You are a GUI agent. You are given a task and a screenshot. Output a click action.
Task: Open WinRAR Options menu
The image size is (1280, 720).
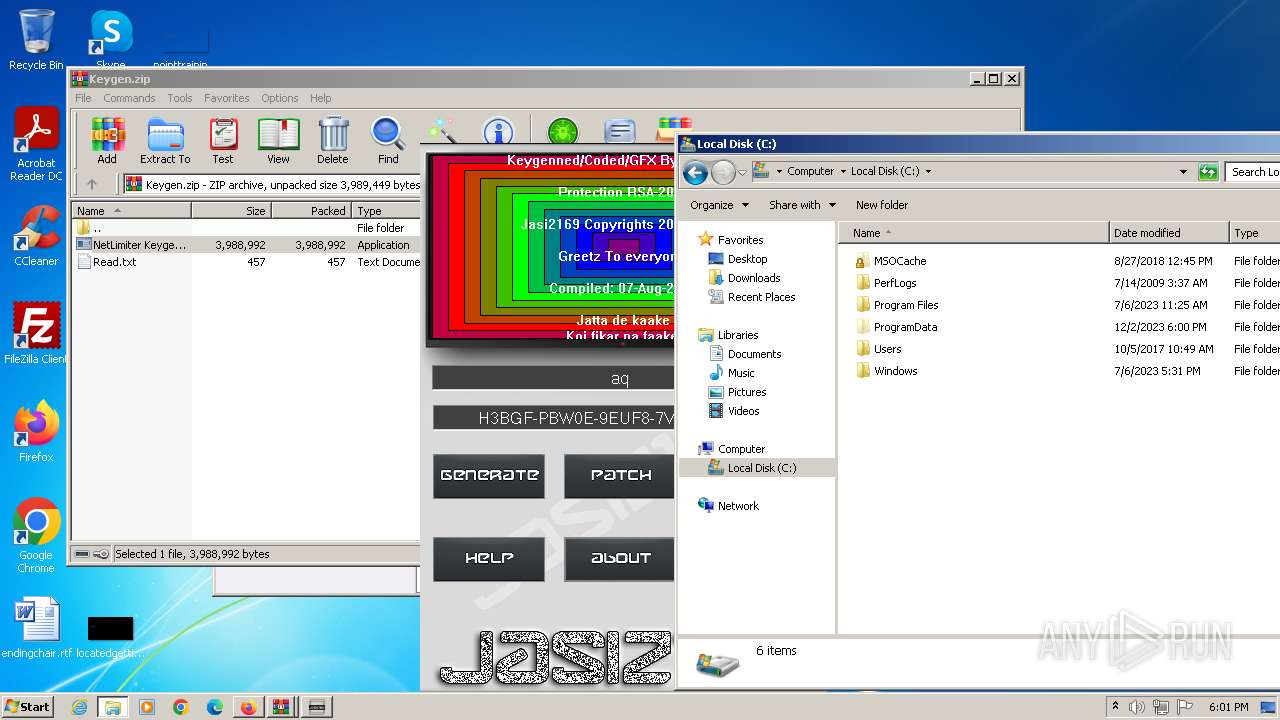[x=280, y=98]
